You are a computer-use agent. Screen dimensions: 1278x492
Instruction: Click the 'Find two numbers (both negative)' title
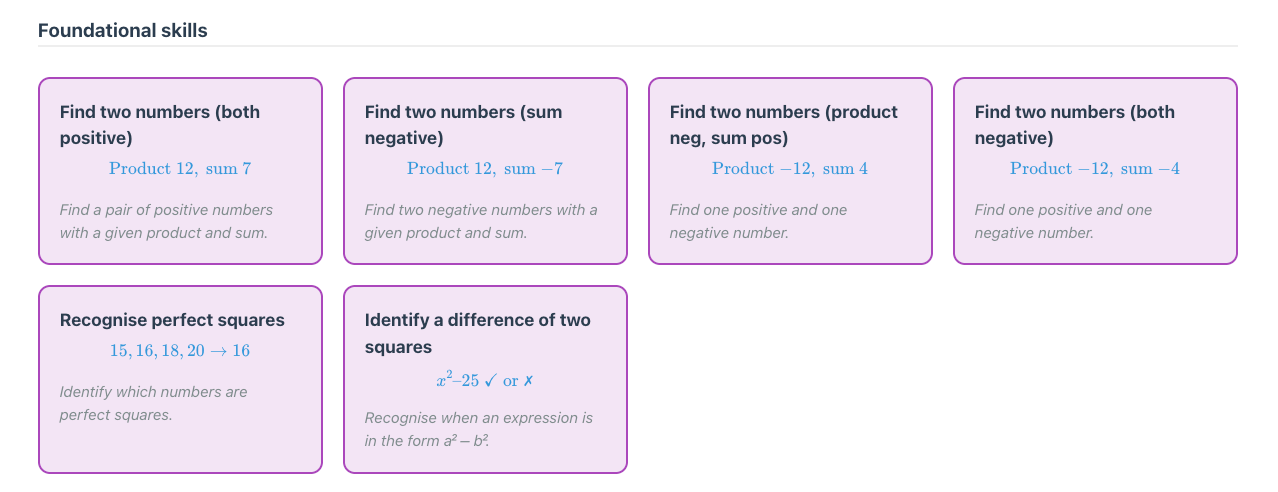click(1075, 125)
